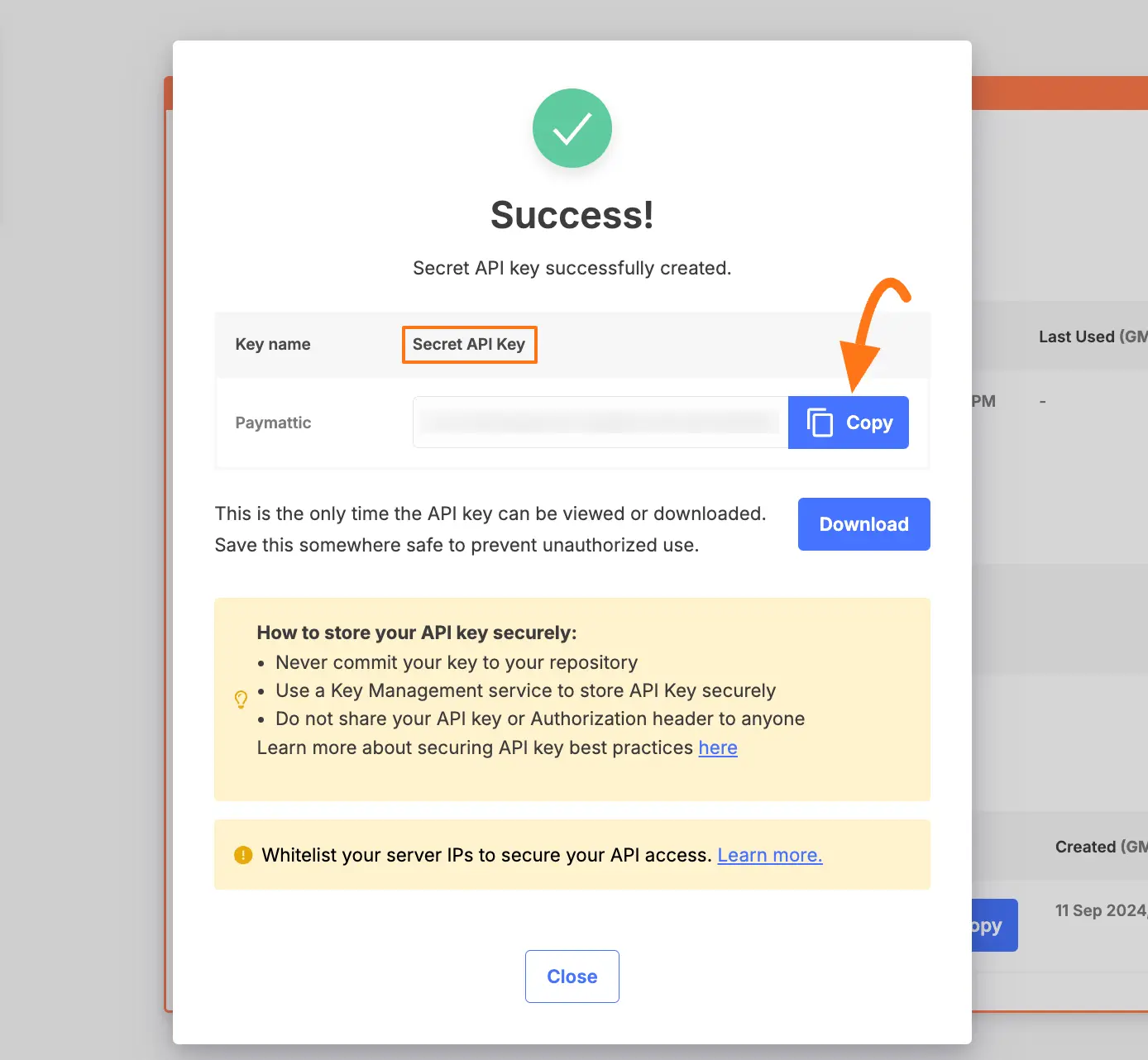Copy the secret API key to clipboard
Viewport: 1148px width, 1060px height.
coord(848,422)
